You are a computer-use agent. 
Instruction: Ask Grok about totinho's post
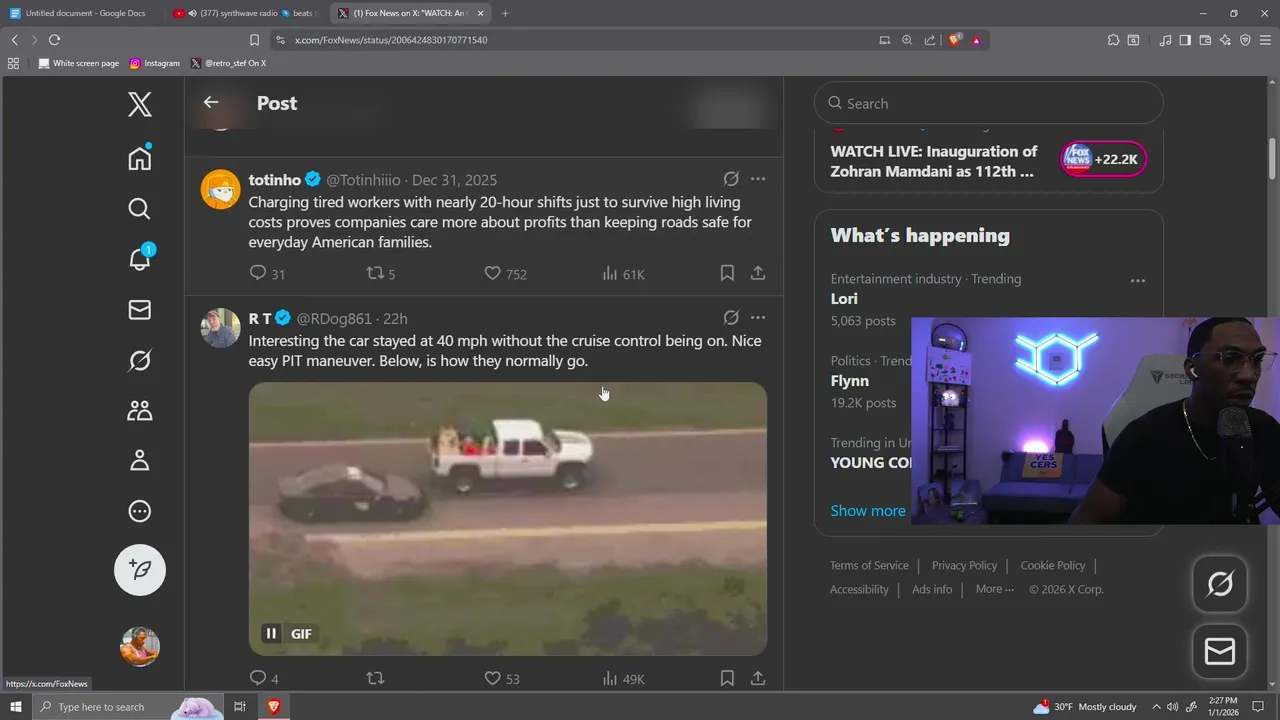[731, 179]
